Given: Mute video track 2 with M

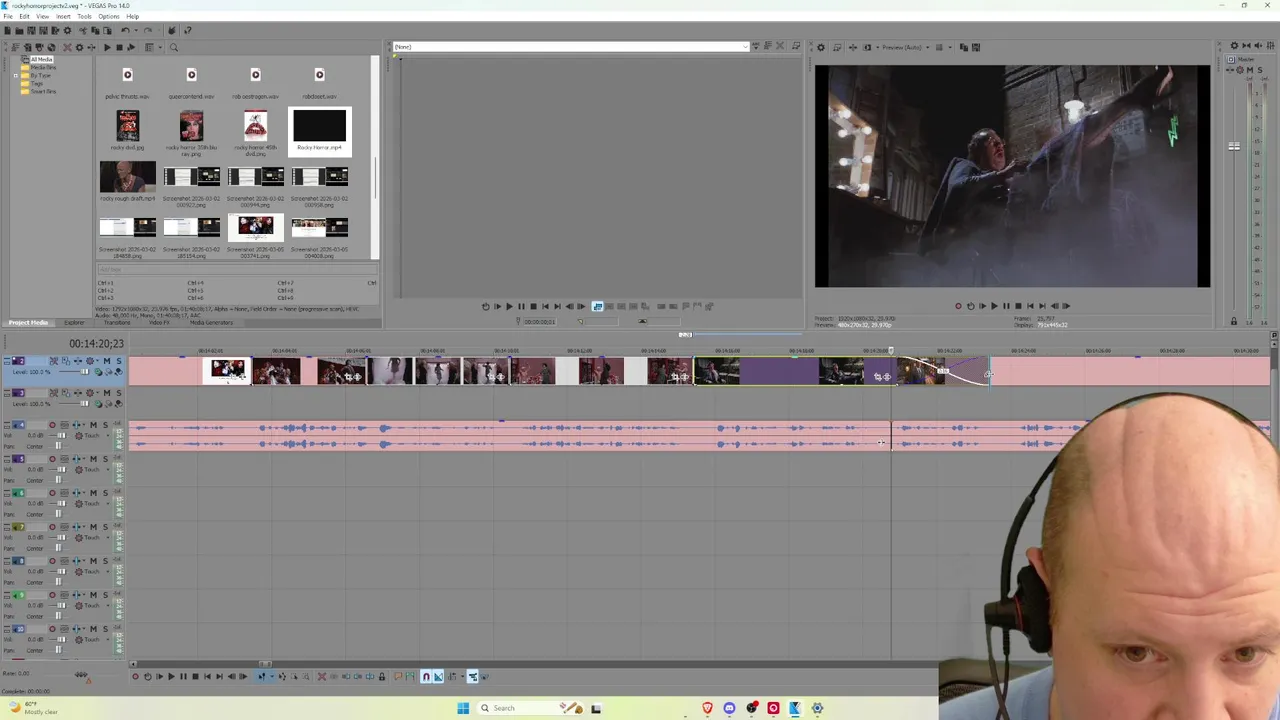Looking at the screenshot, I should pos(107,361).
